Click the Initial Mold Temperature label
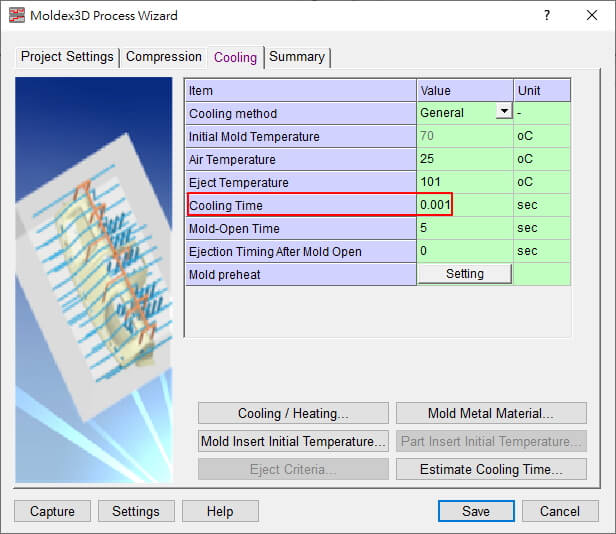 [301, 136]
